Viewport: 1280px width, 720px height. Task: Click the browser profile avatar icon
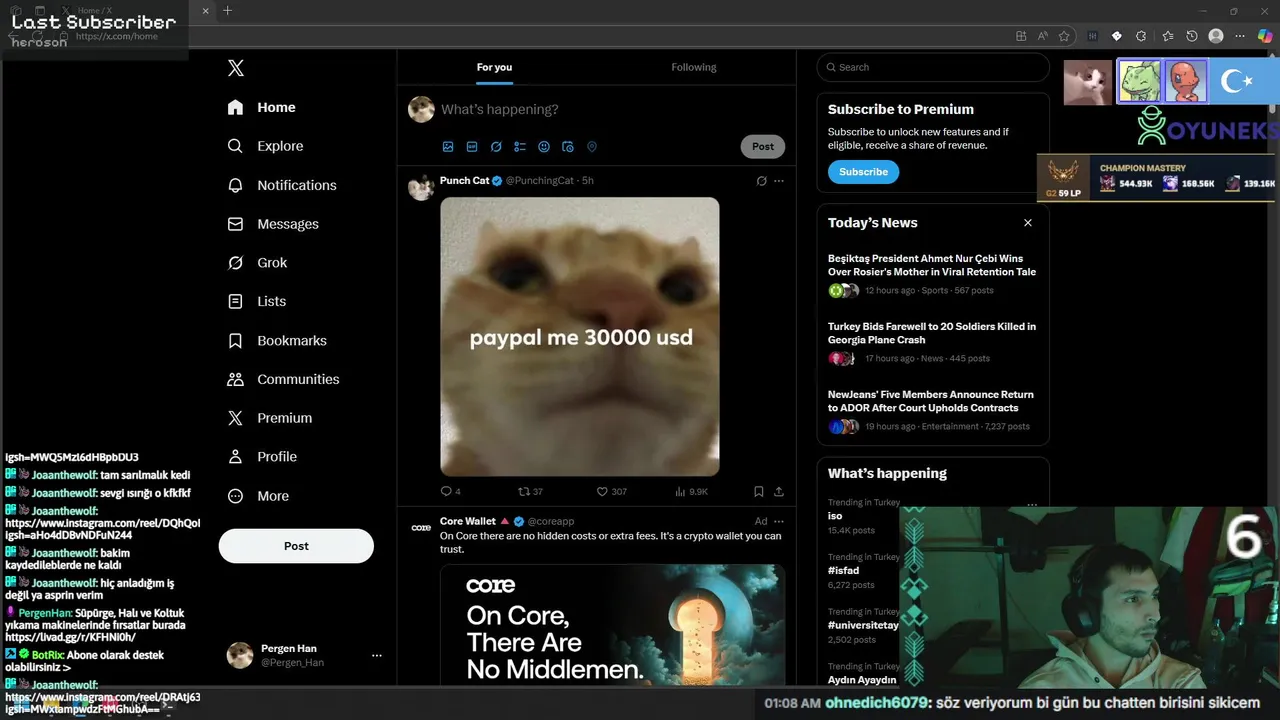[x=1216, y=36]
